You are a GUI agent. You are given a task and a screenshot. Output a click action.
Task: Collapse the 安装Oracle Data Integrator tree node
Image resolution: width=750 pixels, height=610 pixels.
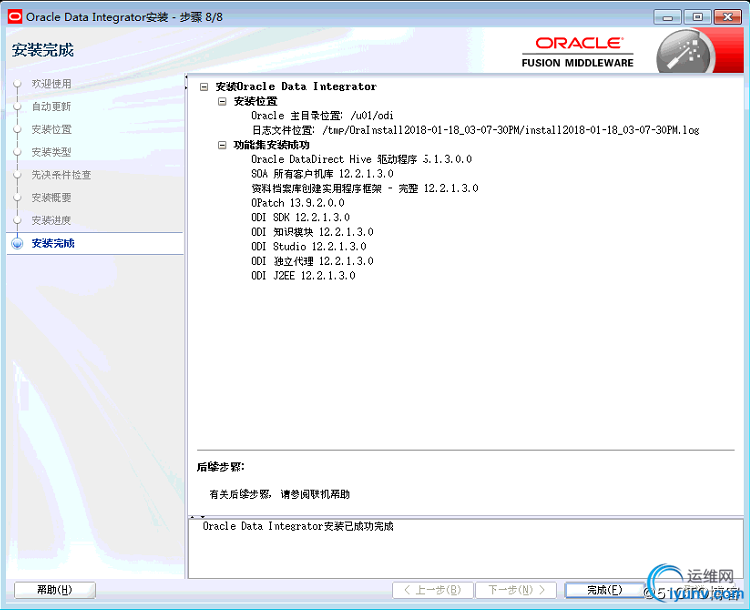(x=204, y=87)
